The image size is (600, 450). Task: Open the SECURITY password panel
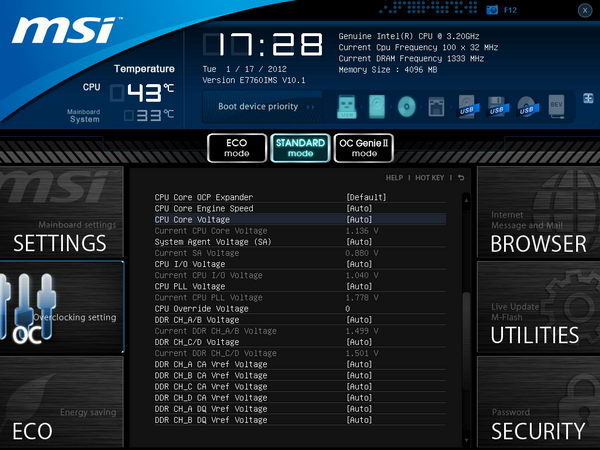tap(538, 402)
